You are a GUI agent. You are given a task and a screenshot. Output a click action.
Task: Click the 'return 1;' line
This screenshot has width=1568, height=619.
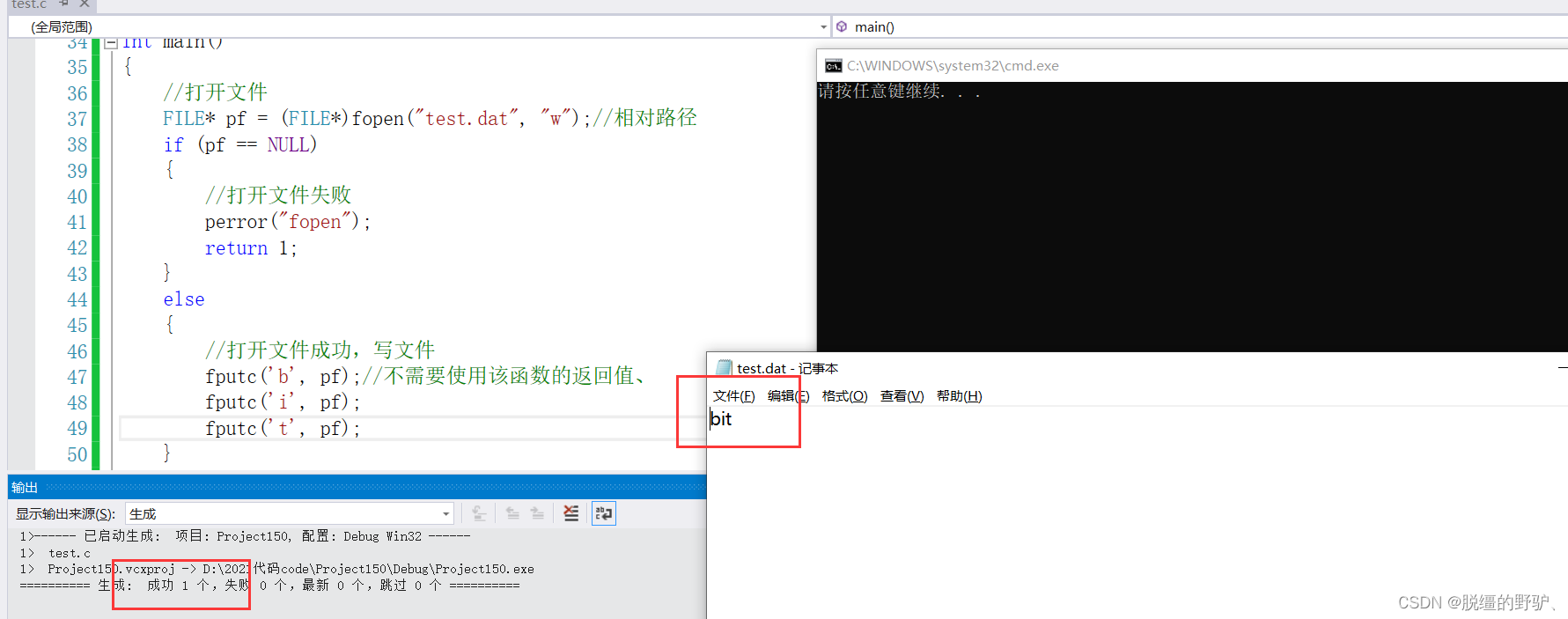click(x=251, y=248)
